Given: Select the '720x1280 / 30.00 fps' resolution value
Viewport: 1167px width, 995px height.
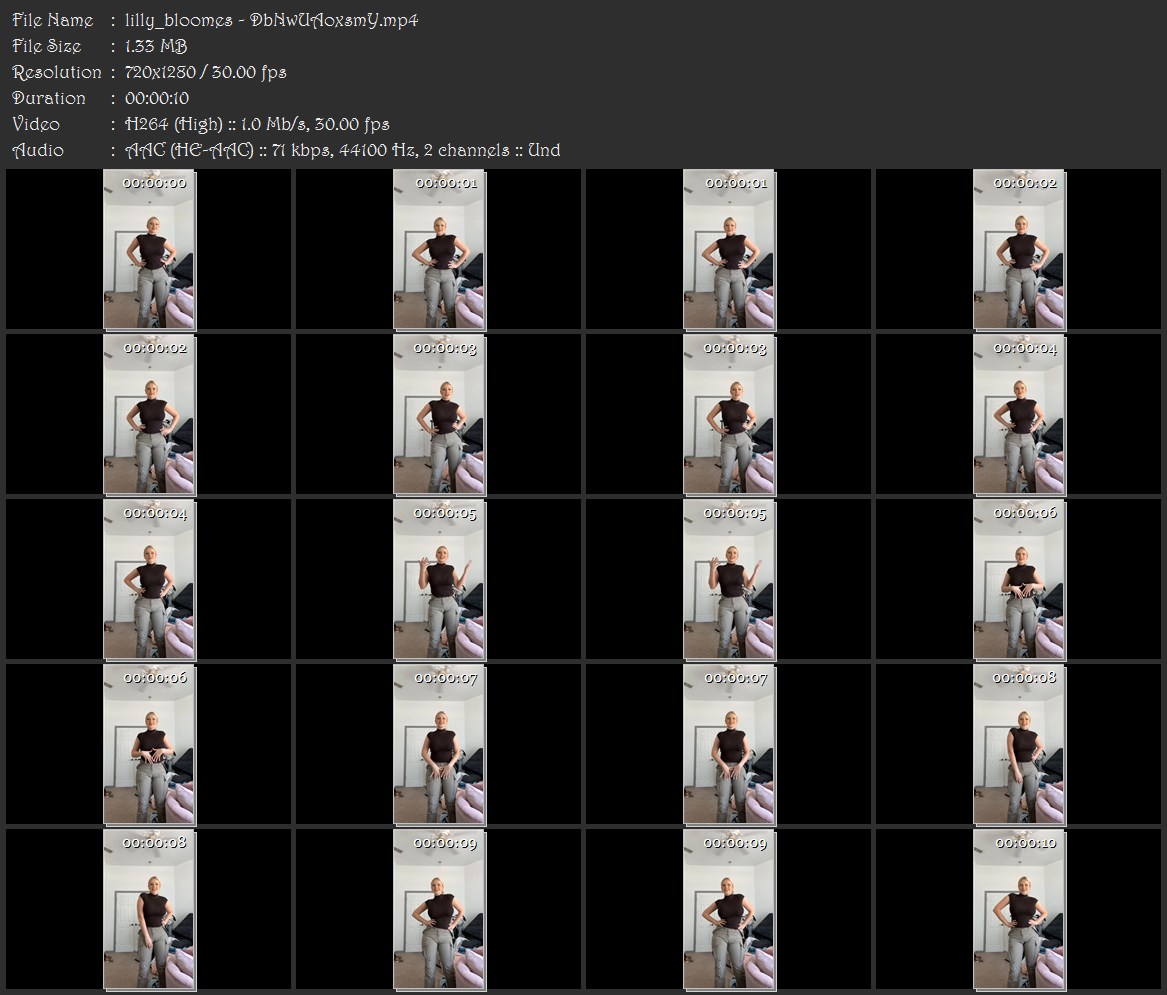Looking at the screenshot, I should (205, 72).
